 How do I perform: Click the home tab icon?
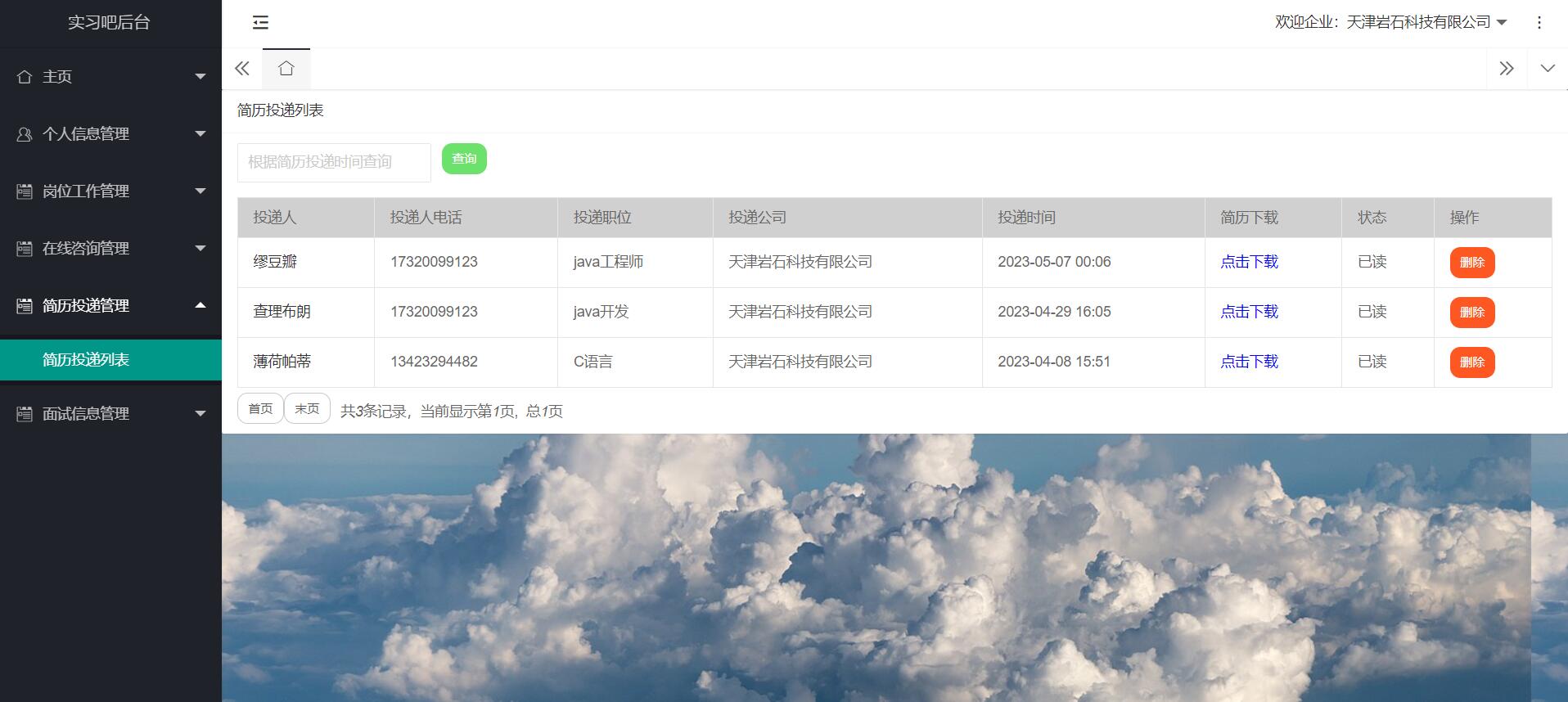(286, 68)
